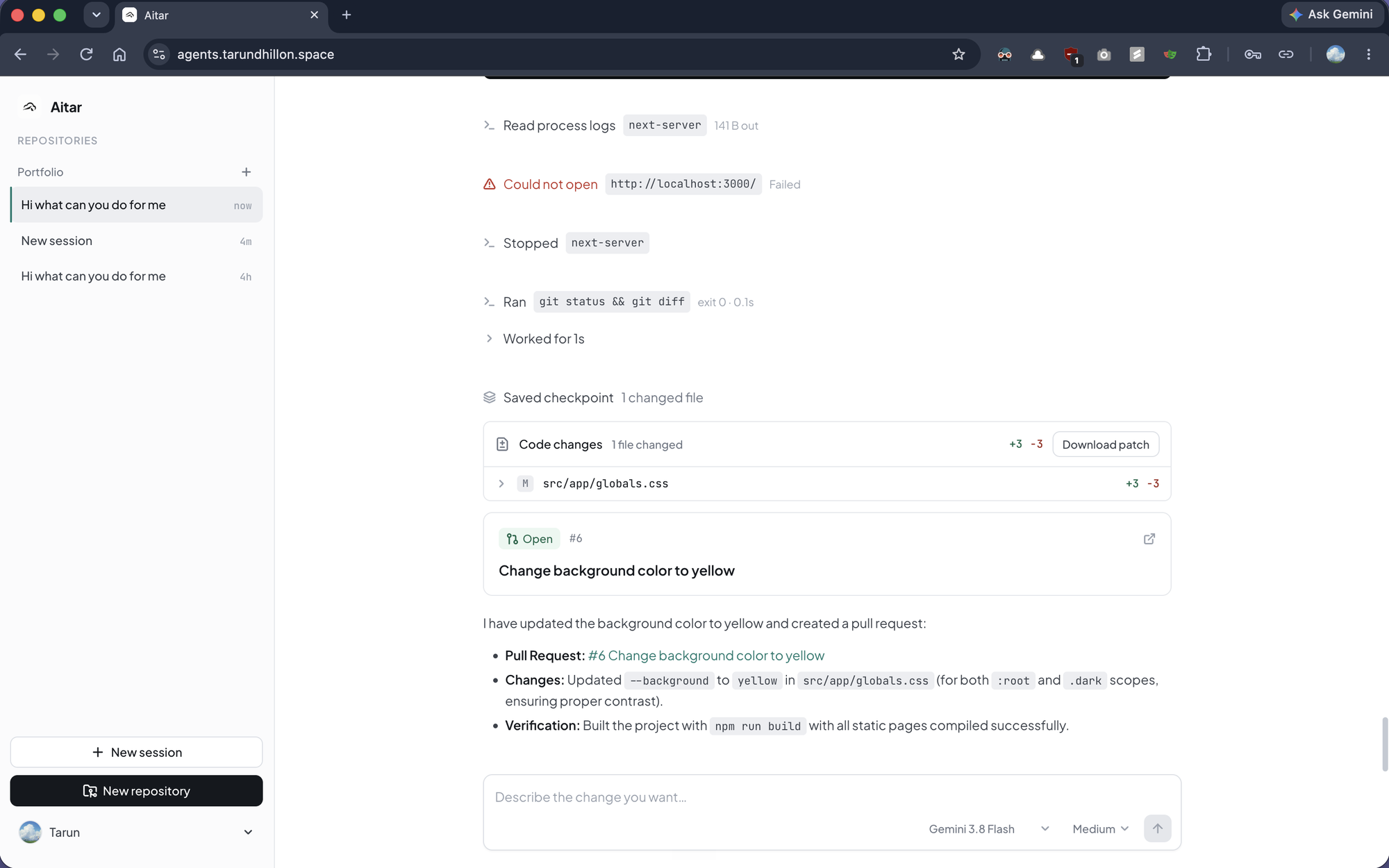The image size is (1389, 868).
Task: Open the 'Hi what can you do' session from 4h ago
Action: (136, 276)
